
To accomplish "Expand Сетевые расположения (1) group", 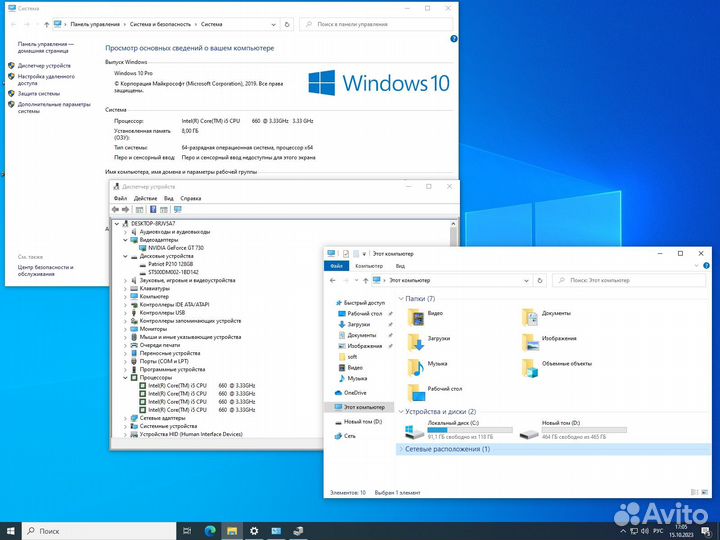I will tap(401, 449).
